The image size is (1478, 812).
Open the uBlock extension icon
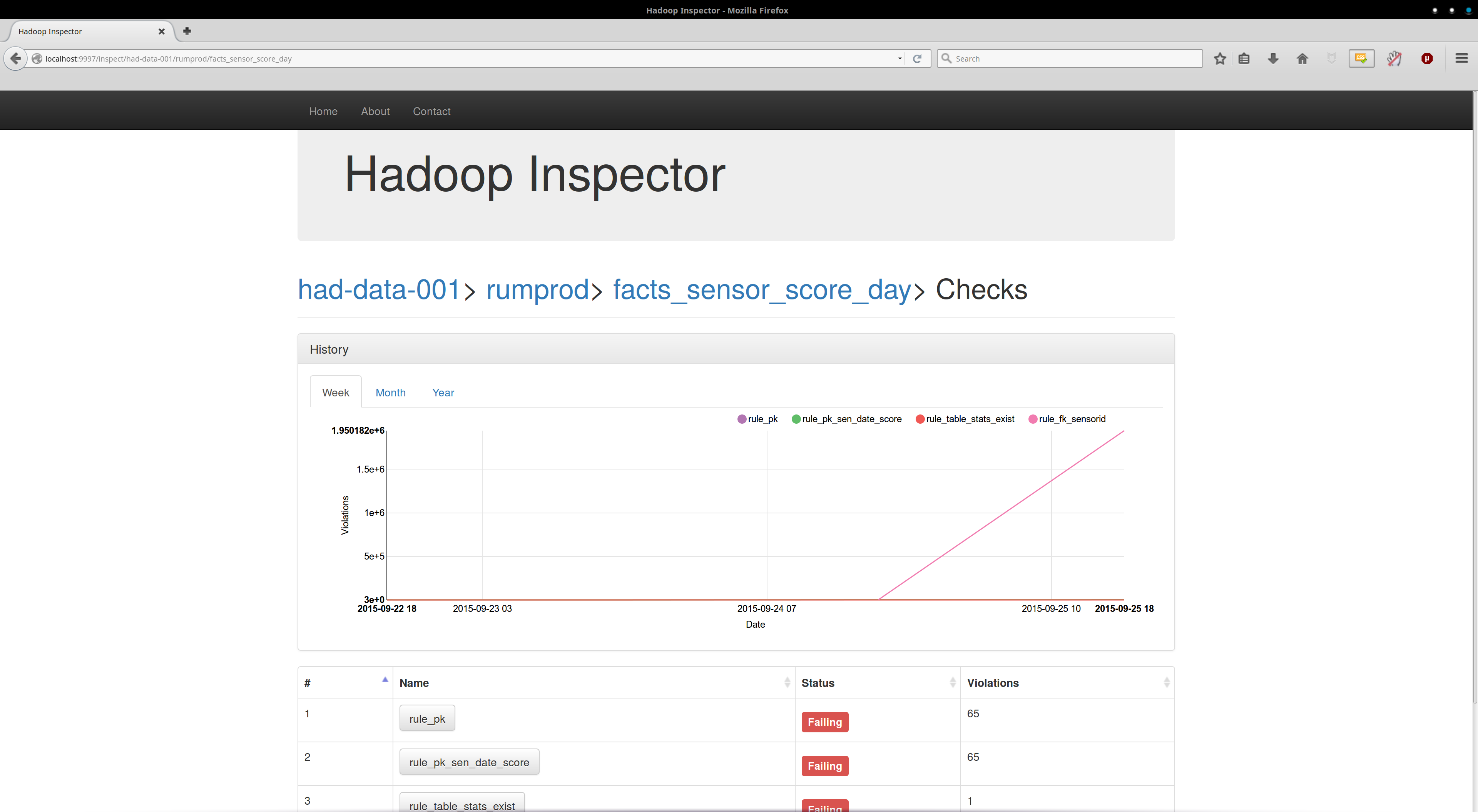1427,58
